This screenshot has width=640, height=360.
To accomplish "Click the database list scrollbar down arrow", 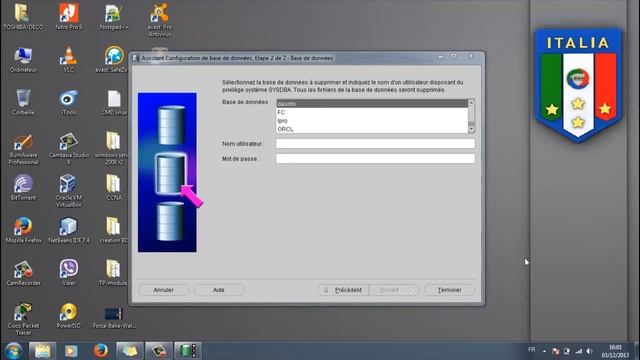I will coord(471,129).
